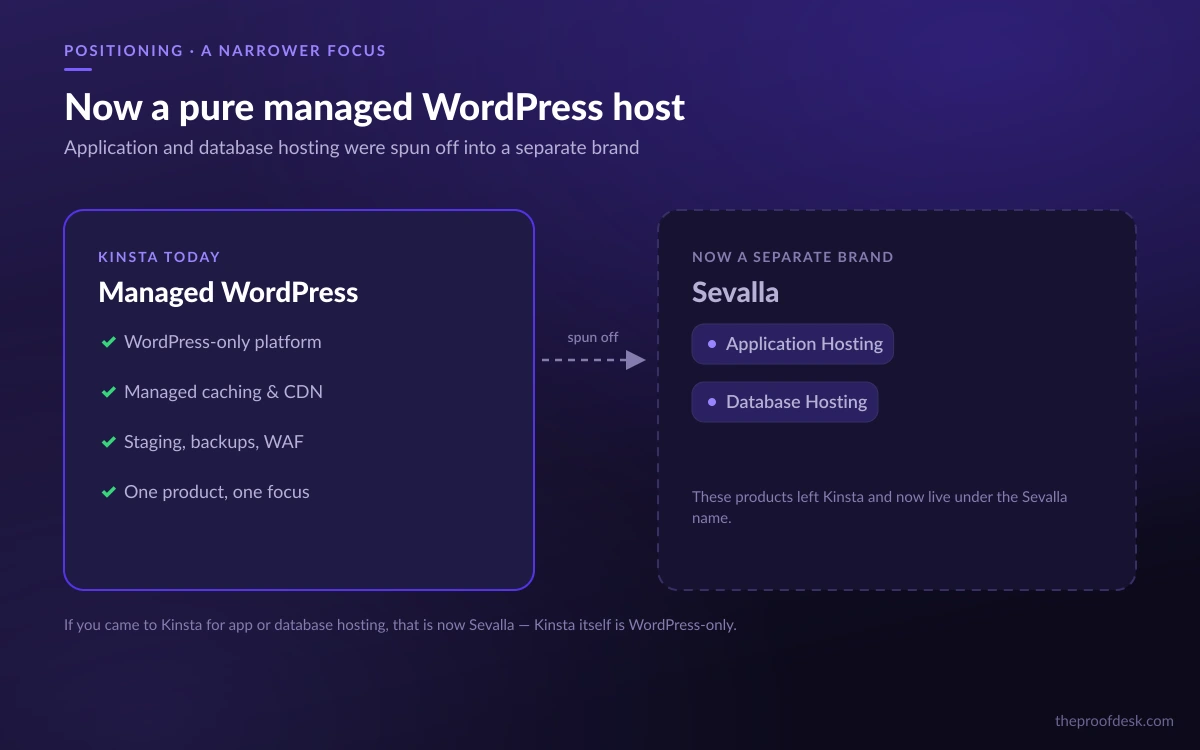
Task: Click the purple dot in Application Hosting pill
Action: pyautogui.click(x=712, y=344)
